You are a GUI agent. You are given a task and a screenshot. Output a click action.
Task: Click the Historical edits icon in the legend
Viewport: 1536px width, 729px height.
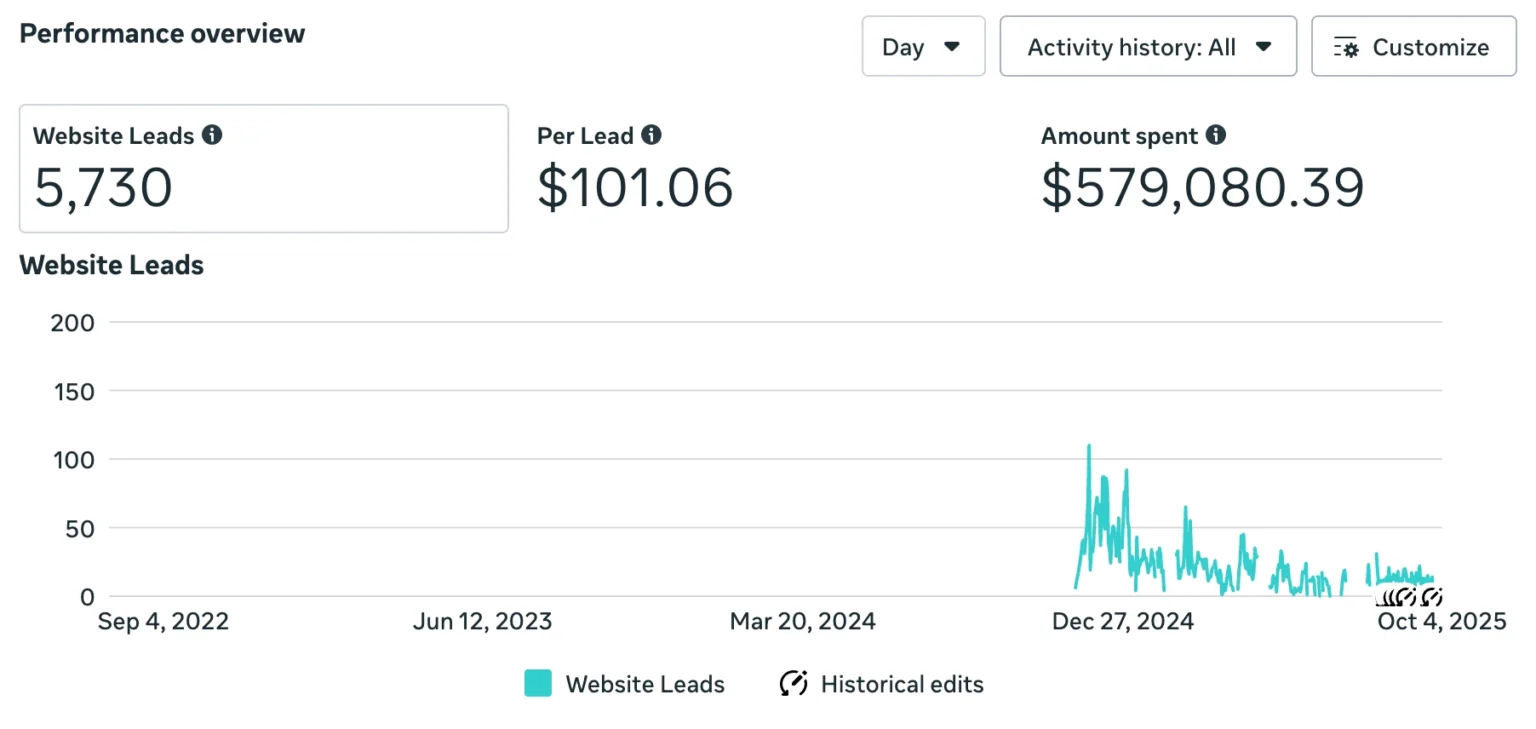(793, 683)
